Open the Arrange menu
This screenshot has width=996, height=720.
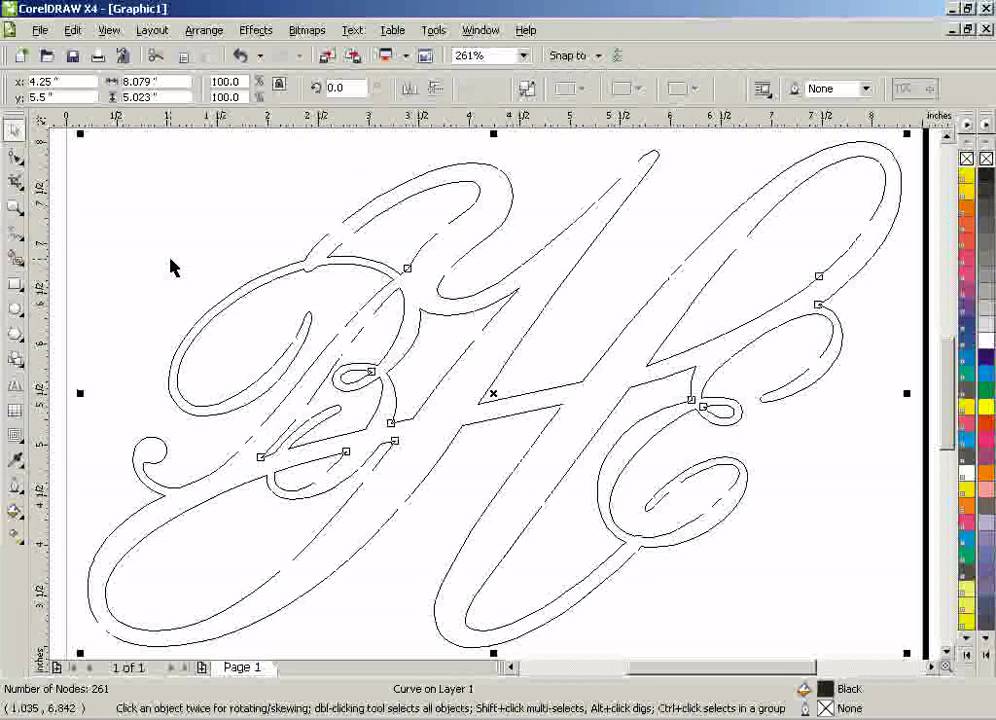pyautogui.click(x=204, y=30)
